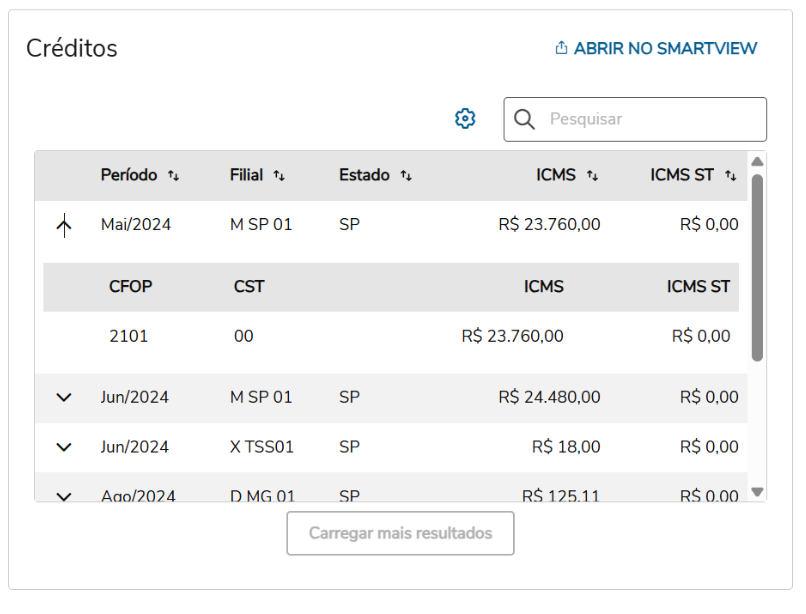The width and height of the screenshot is (806, 614).
Task: Sort table by Estado column arrows
Action: pyautogui.click(x=406, y=176)
